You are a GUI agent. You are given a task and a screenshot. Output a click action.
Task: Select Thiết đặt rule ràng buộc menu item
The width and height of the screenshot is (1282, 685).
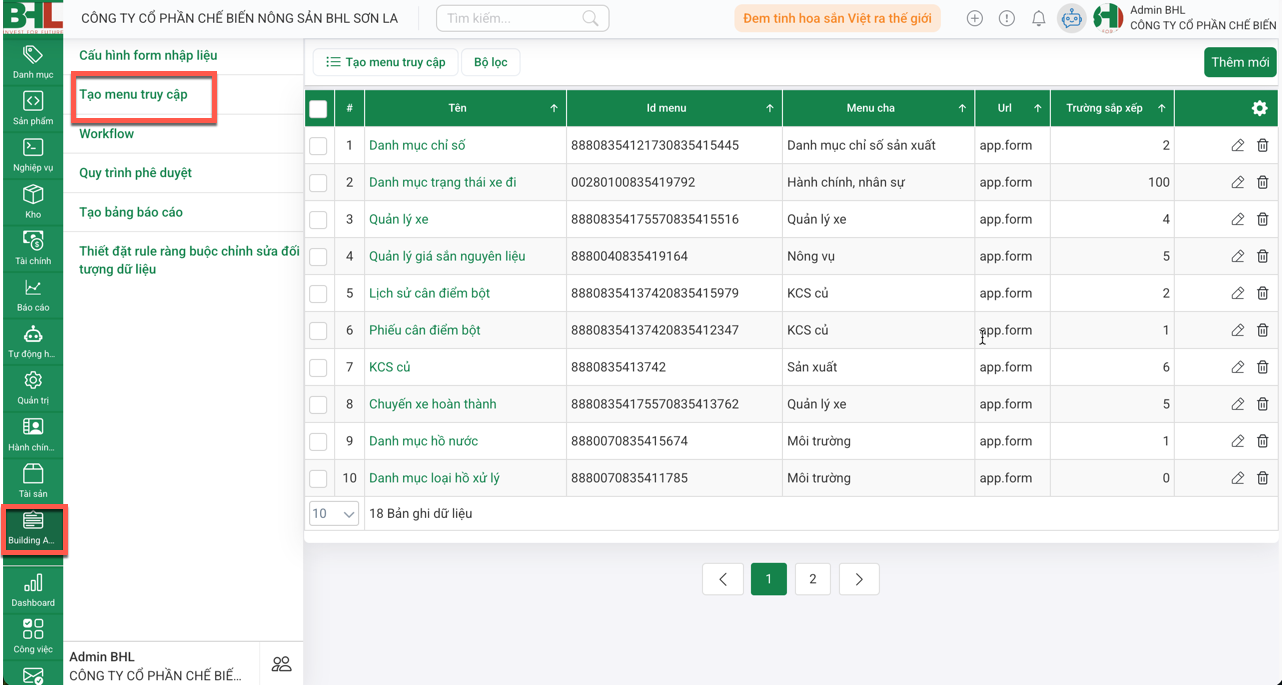tap(189, 260)
